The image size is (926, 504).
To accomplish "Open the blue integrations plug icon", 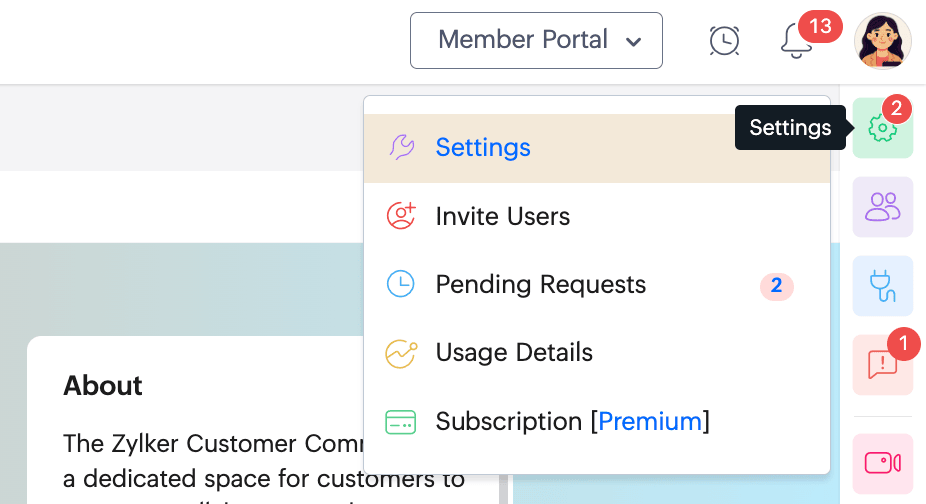I will click(x=883, y=286).
